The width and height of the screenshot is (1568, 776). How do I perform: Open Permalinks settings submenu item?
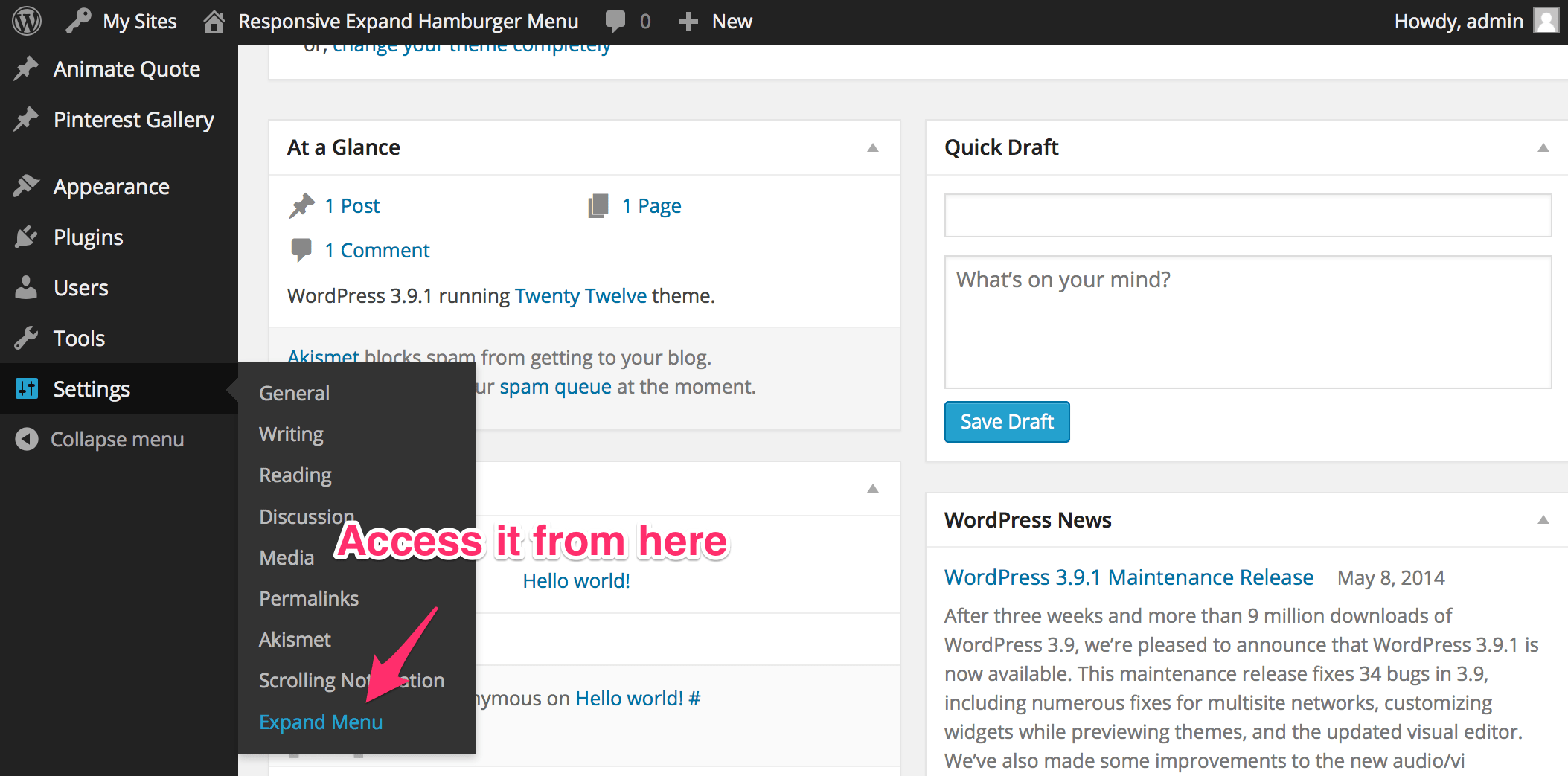click(x=309, y=598)
